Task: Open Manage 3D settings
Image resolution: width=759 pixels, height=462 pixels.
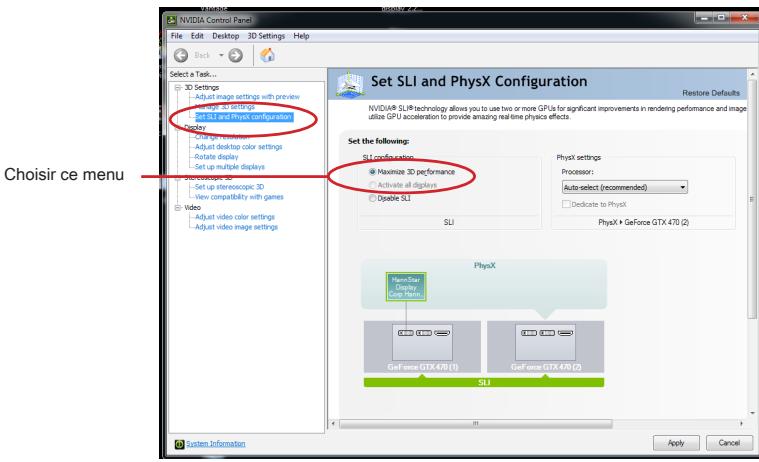Action: (x=225, y=107)
